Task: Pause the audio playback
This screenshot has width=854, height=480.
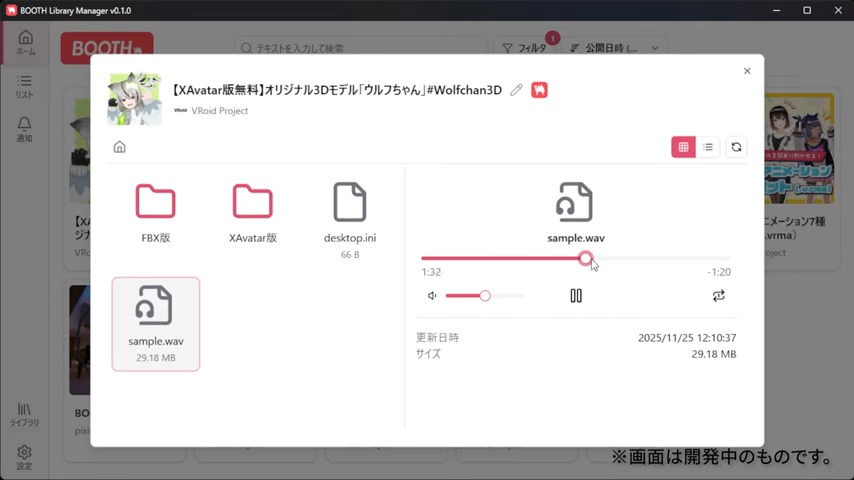Action: pos(576,296)
